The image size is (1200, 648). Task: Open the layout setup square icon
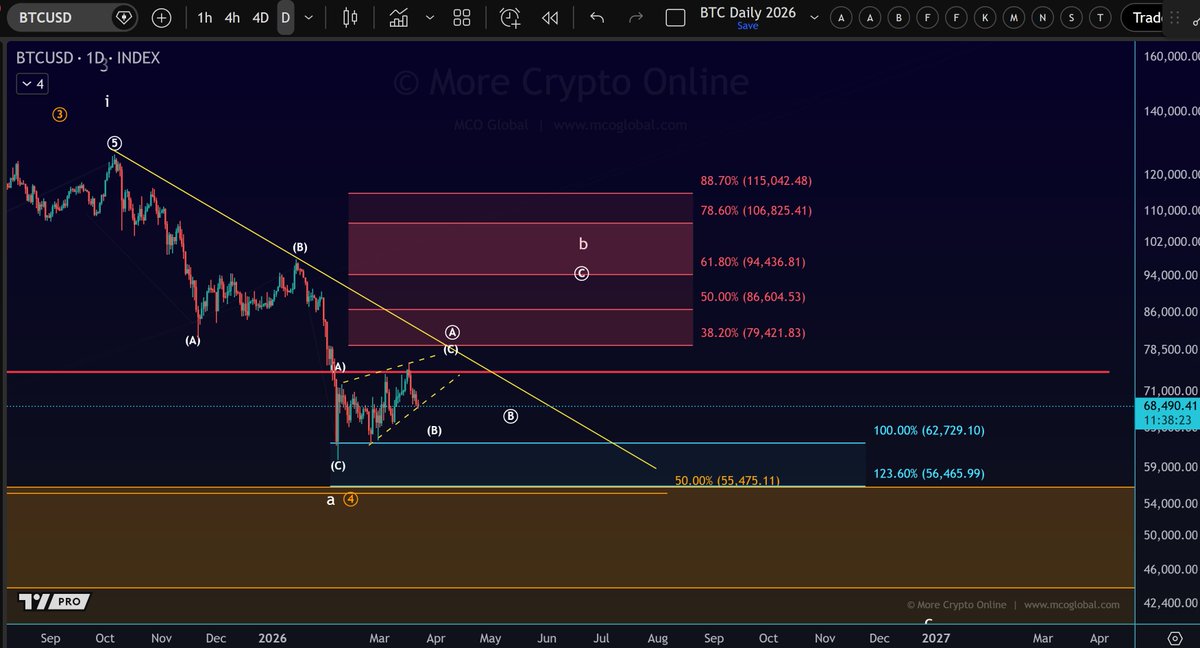tap(675, 18)
